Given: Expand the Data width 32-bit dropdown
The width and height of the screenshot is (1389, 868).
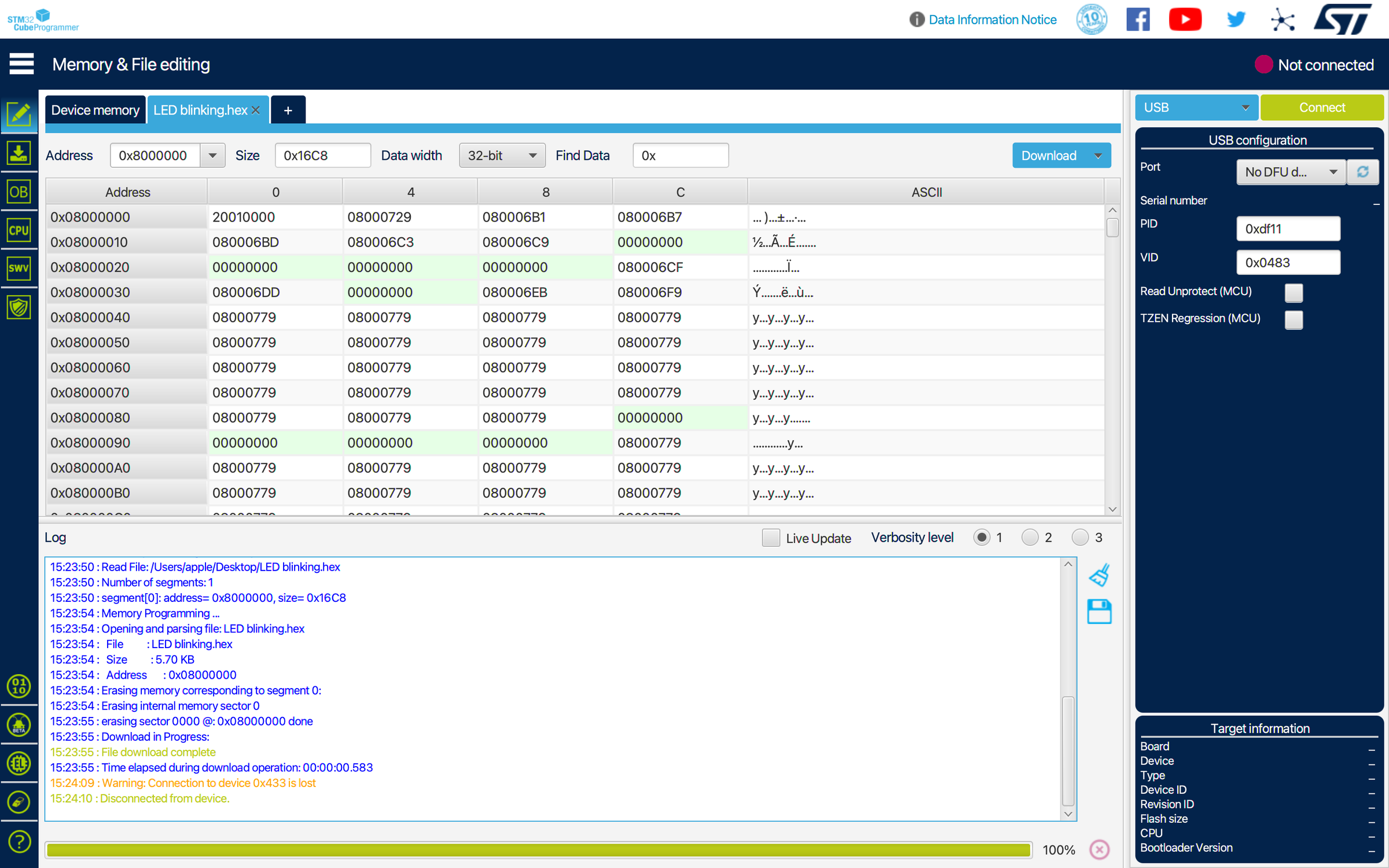Looking at the screenshot, I should [x=502, y=156].
